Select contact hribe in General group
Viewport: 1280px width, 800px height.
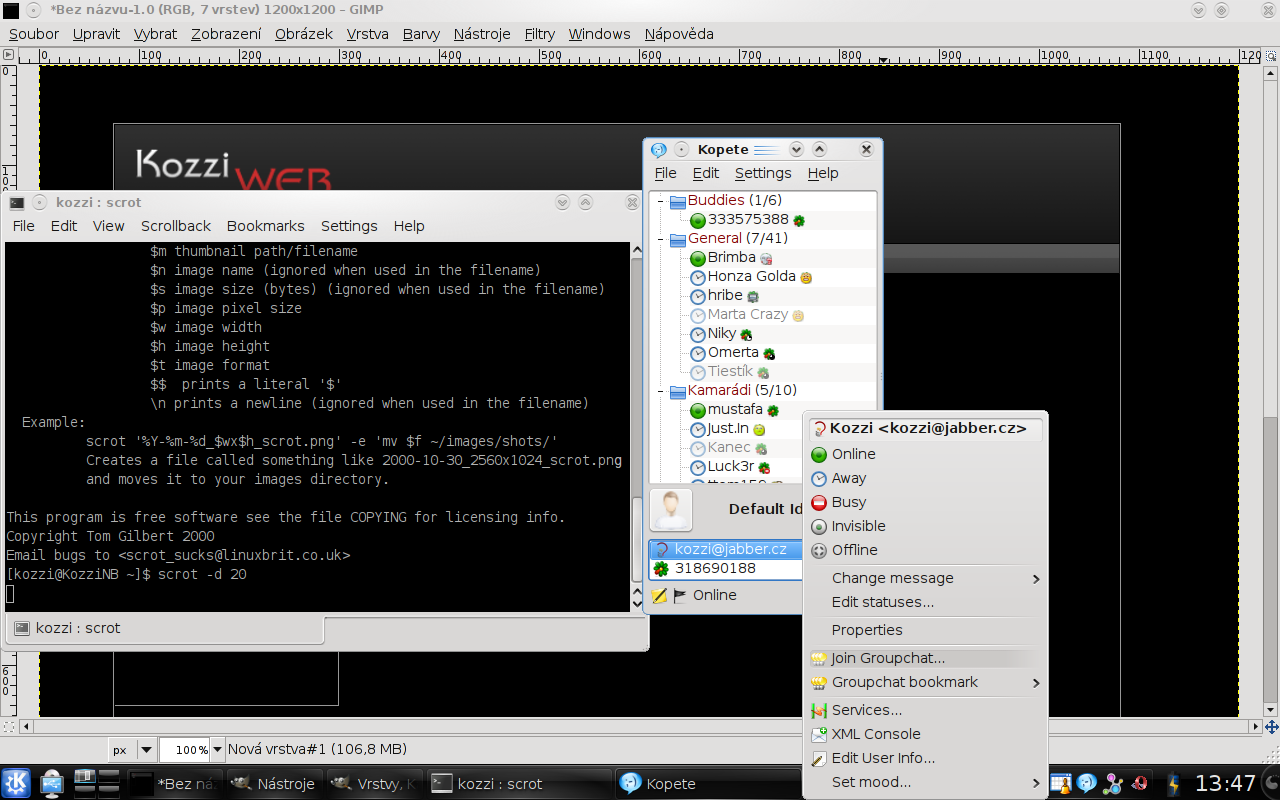point(725,296)
